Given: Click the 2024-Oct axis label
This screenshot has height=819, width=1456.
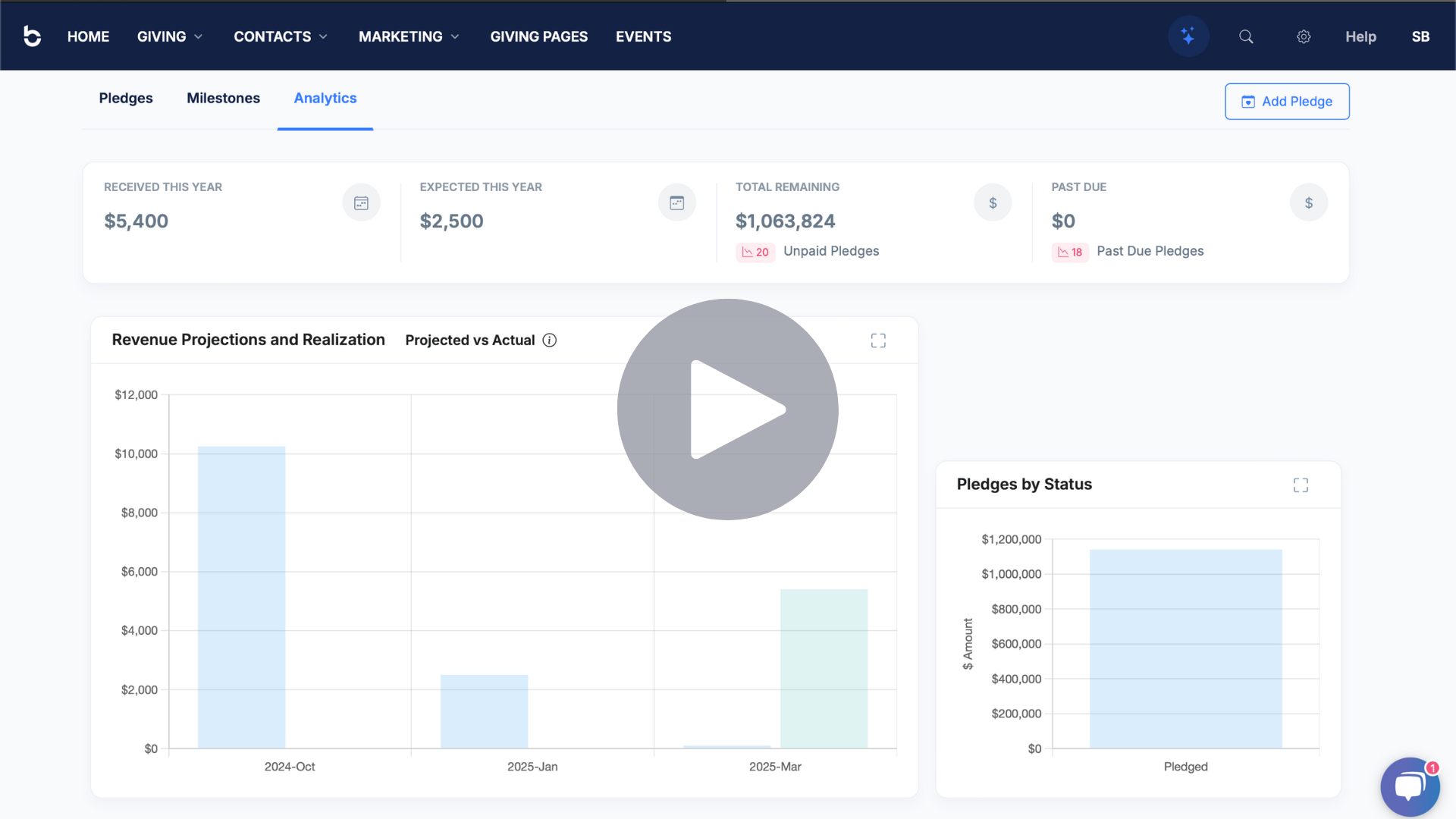Looking at the screenshot, I should (x=290, y=767).
